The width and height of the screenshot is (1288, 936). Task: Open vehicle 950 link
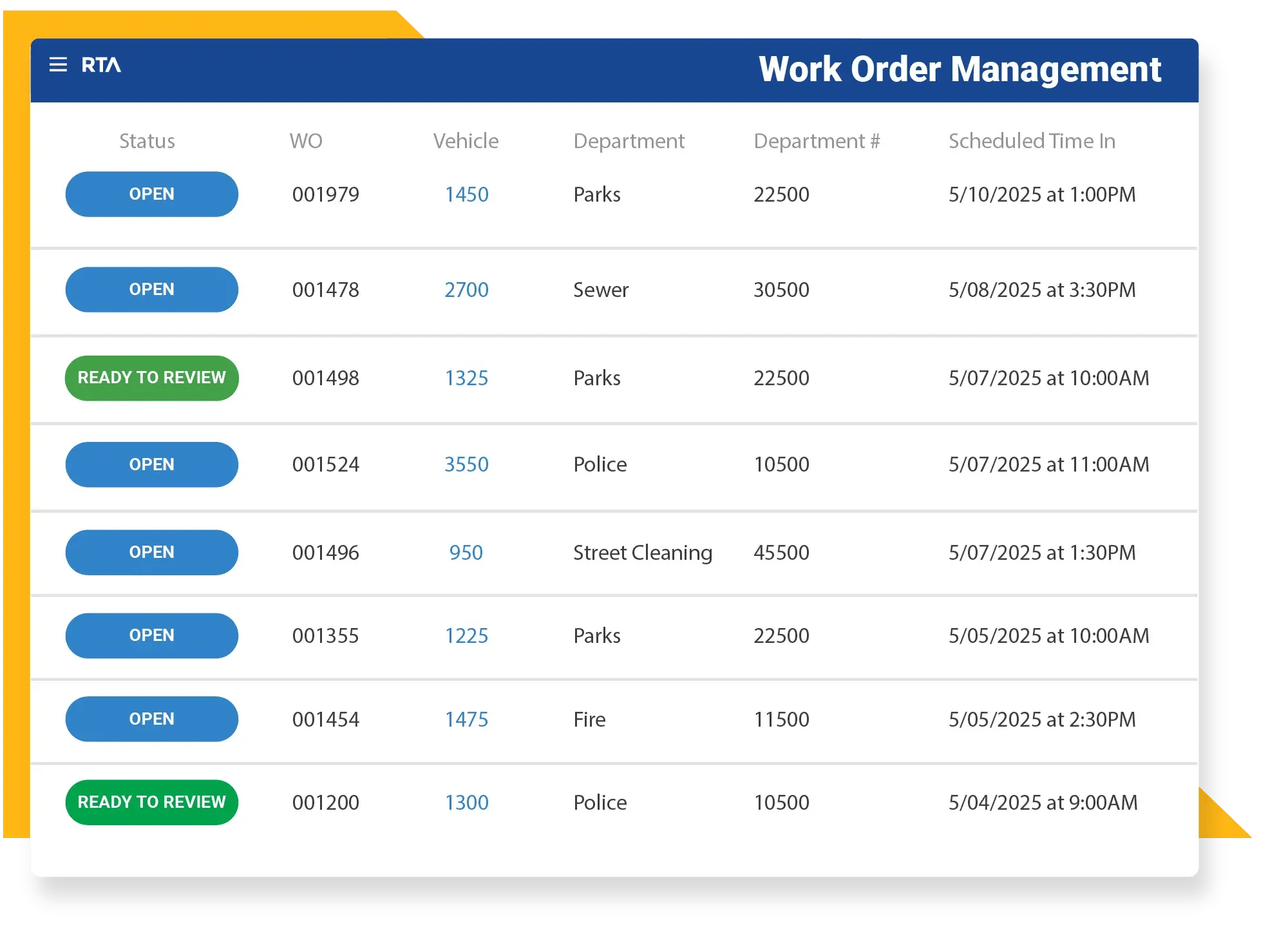pos(466,553)
